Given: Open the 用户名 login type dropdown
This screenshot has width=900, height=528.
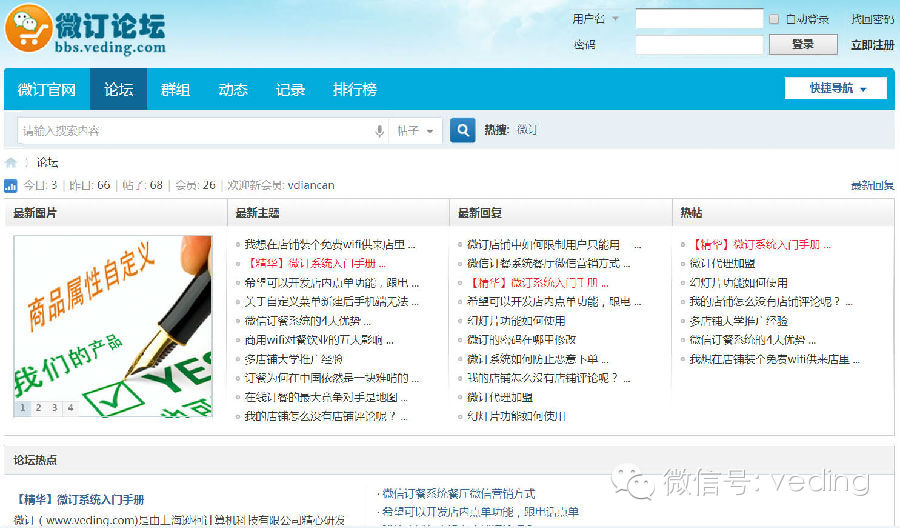Looking at the screenshot, I should [x=595, y=19].
